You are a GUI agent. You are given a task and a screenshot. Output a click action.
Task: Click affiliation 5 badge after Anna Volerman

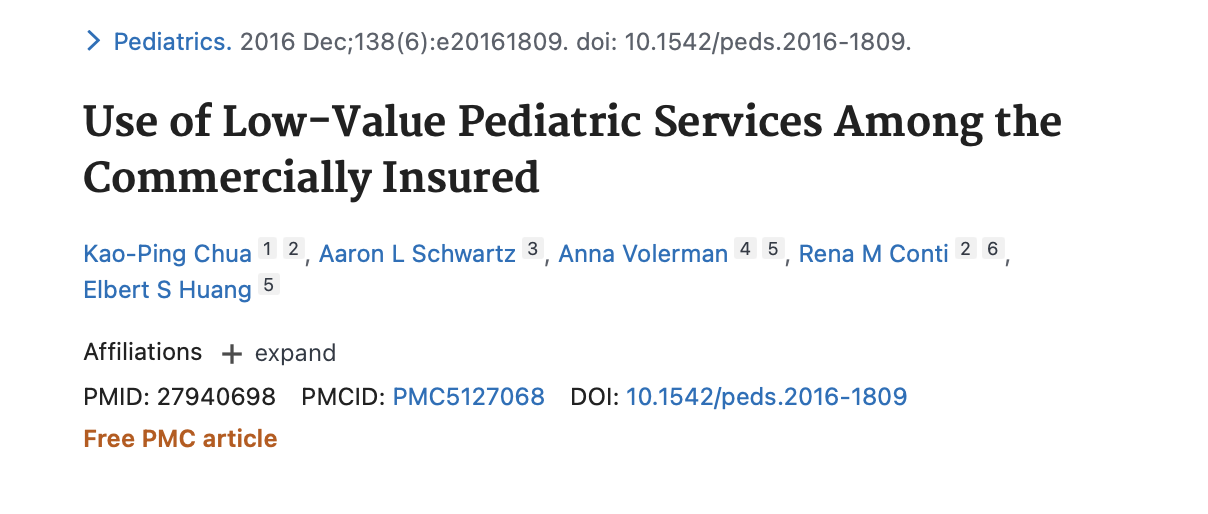(771, 249)
